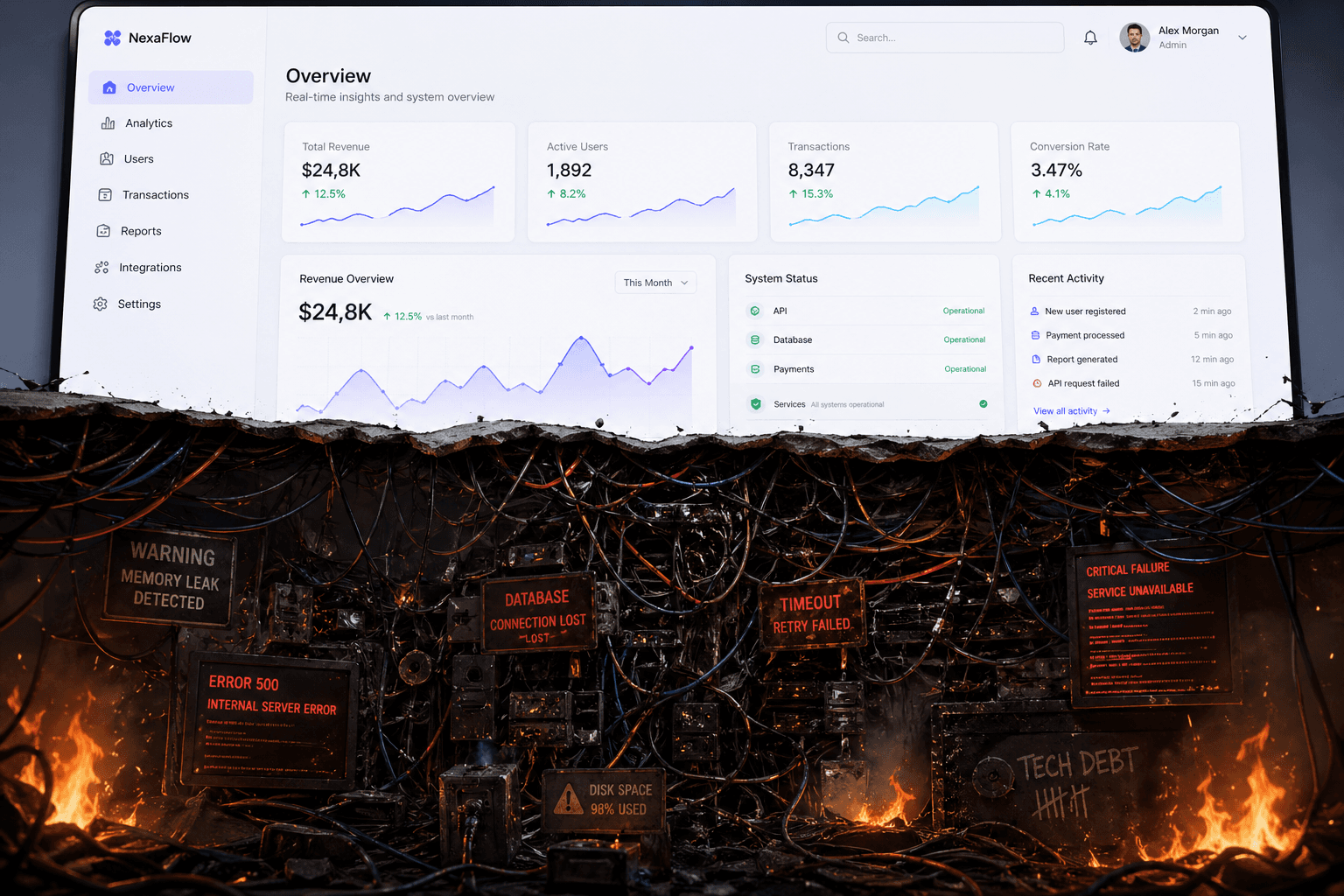Click the Search input field
The height and width of the screenshot is (896, 1344).
click(x=945, y=38)
